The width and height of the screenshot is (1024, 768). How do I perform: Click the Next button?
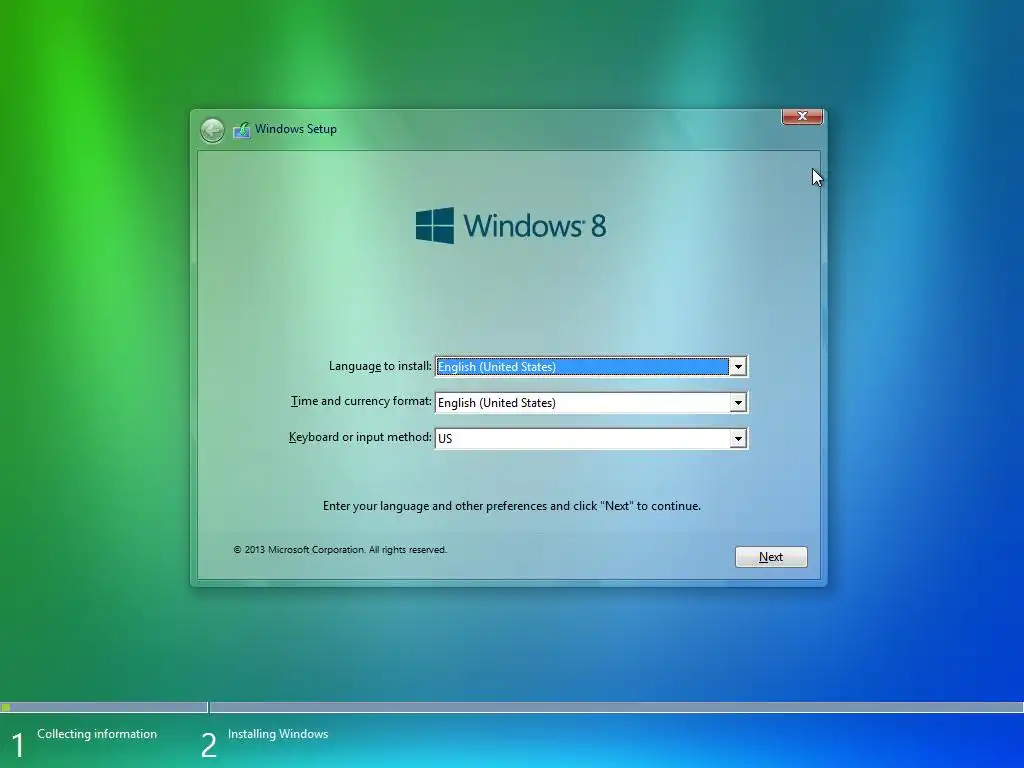point(771,557)
